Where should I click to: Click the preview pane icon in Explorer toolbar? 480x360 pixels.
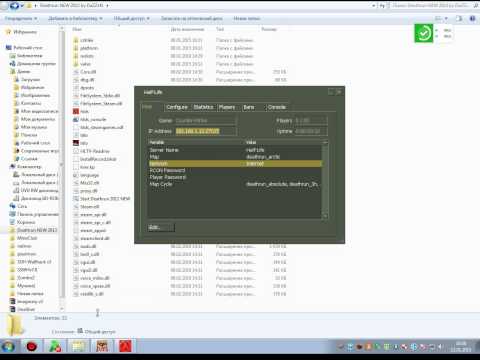459,19
